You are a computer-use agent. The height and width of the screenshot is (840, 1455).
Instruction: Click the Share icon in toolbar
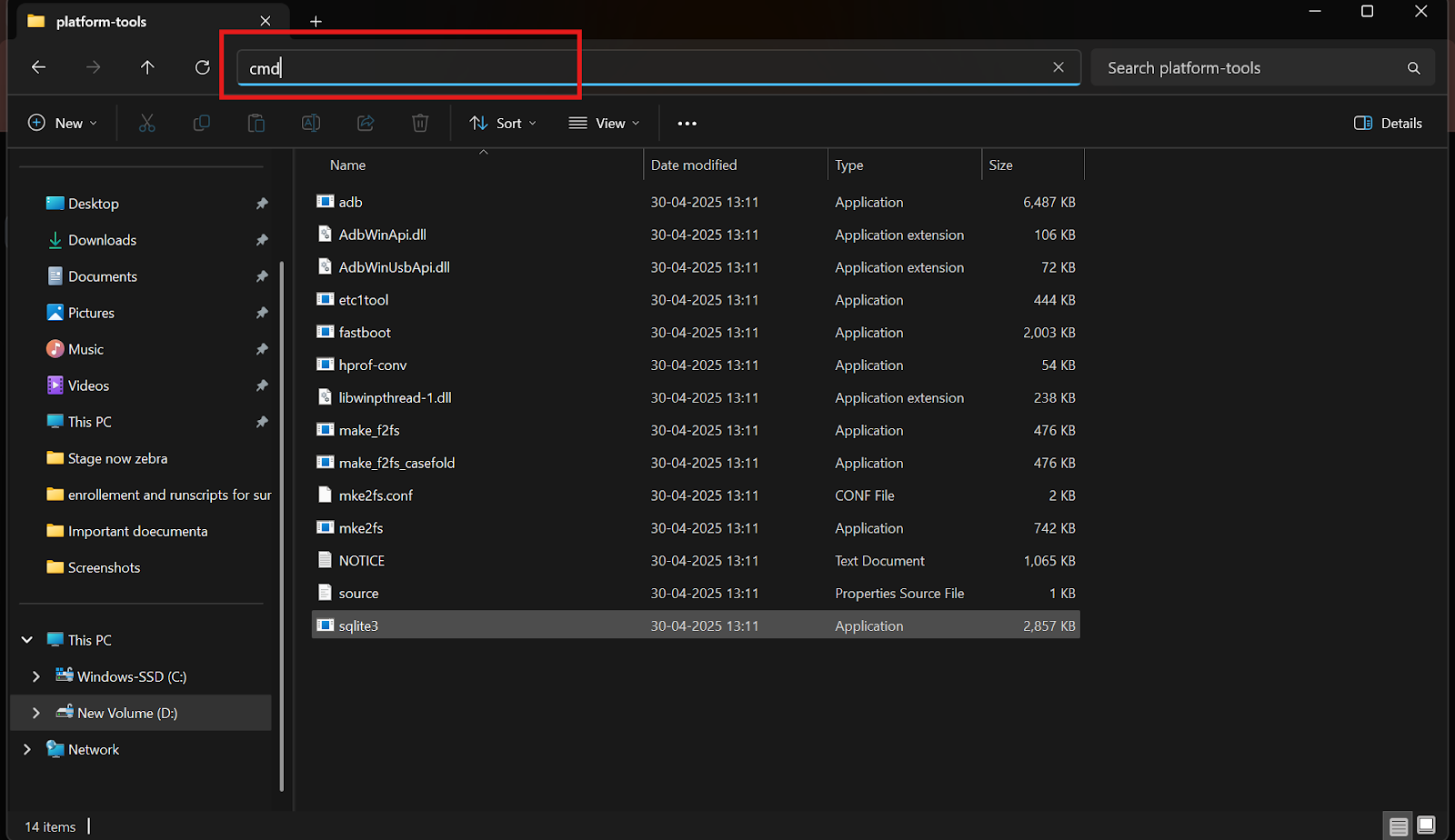[366, 124]
